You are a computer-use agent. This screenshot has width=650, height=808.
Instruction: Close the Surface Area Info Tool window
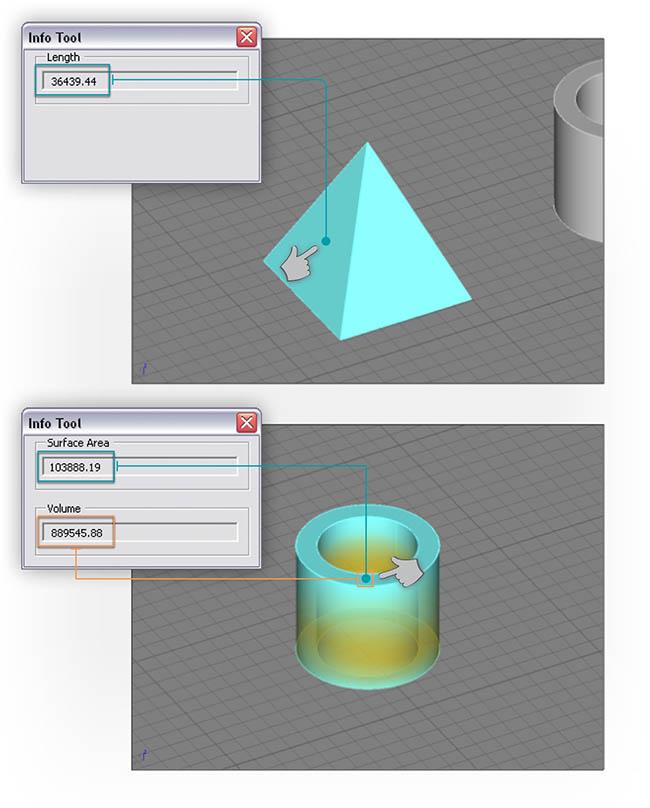click(246, 423)
